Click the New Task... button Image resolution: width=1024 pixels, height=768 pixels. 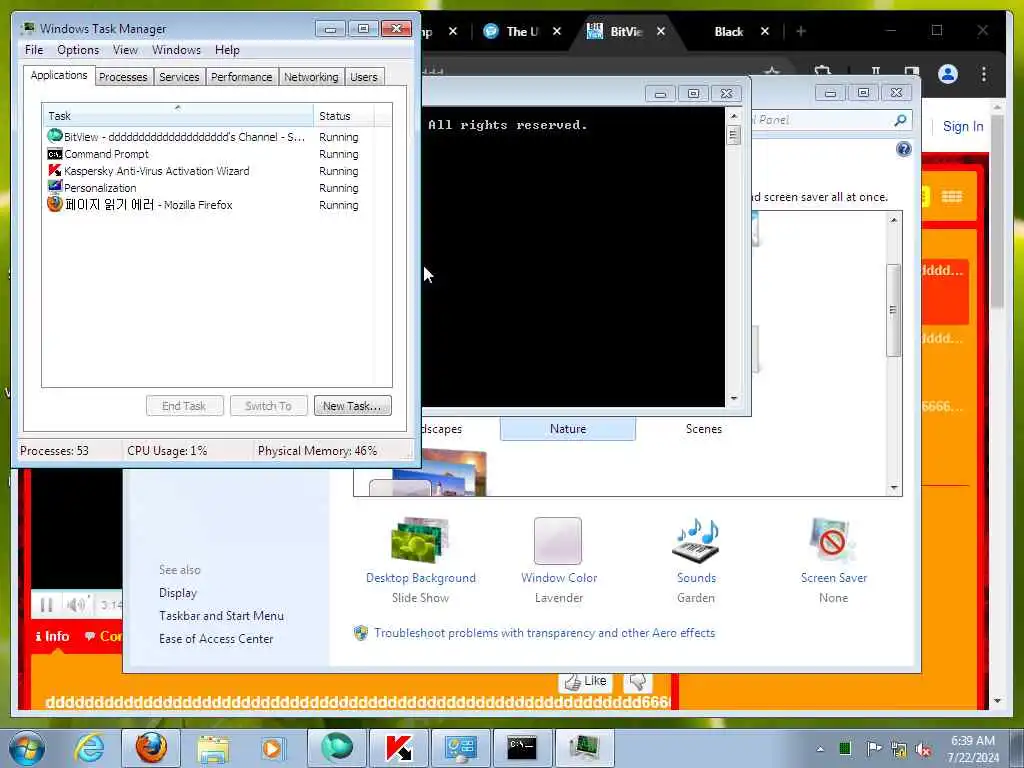[353, 406]
